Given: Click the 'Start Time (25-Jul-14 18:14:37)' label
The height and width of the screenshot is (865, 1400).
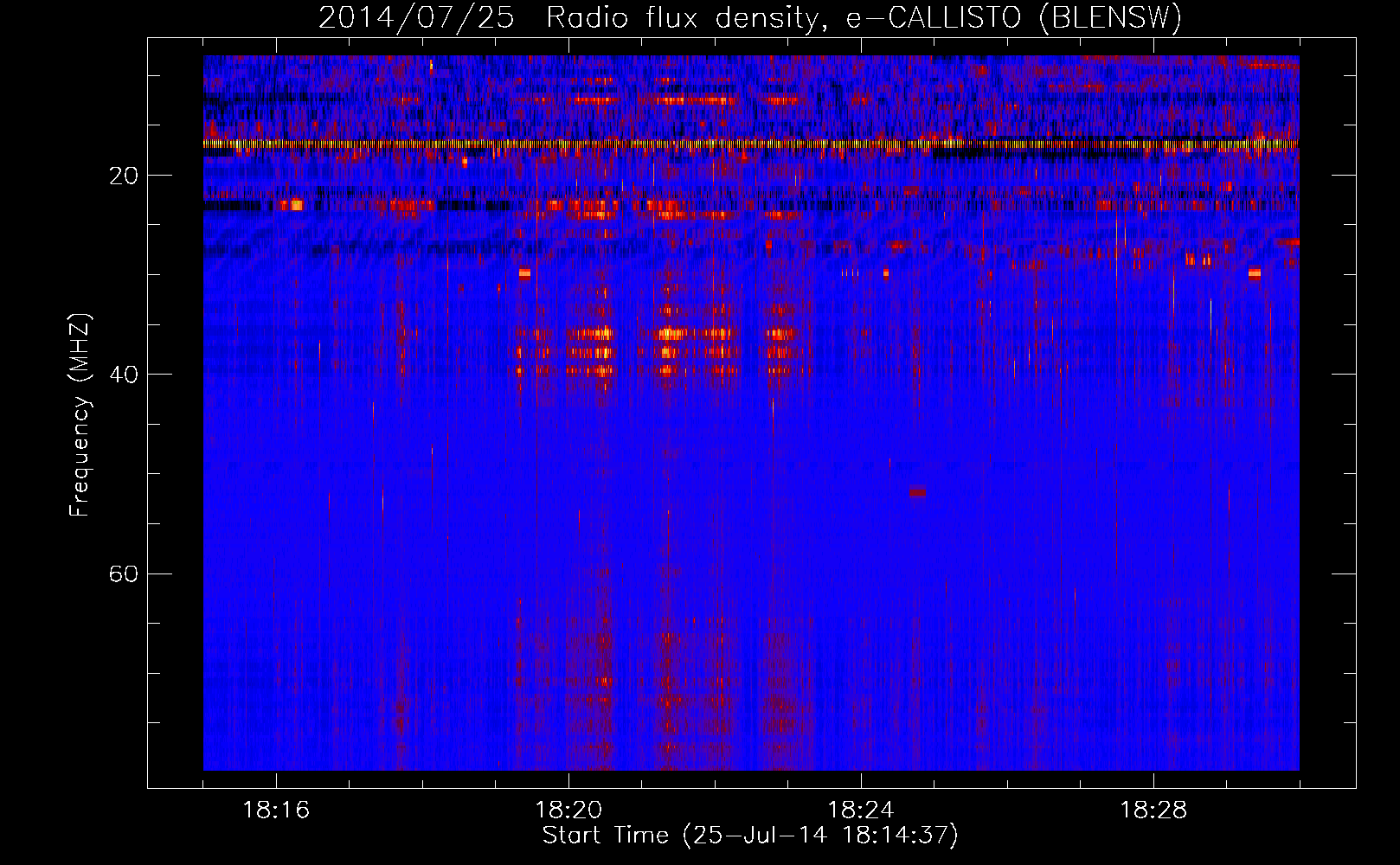Looking at the screenshot, I should coord(750,836).
